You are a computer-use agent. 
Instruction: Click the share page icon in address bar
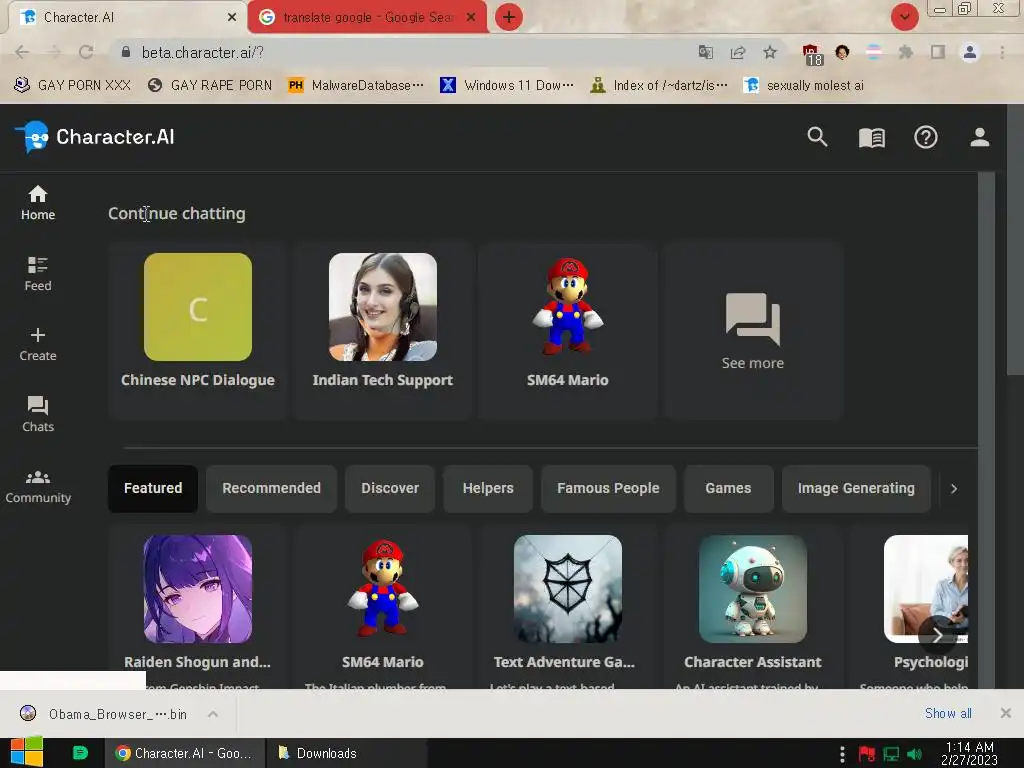(x=738, y=52)
